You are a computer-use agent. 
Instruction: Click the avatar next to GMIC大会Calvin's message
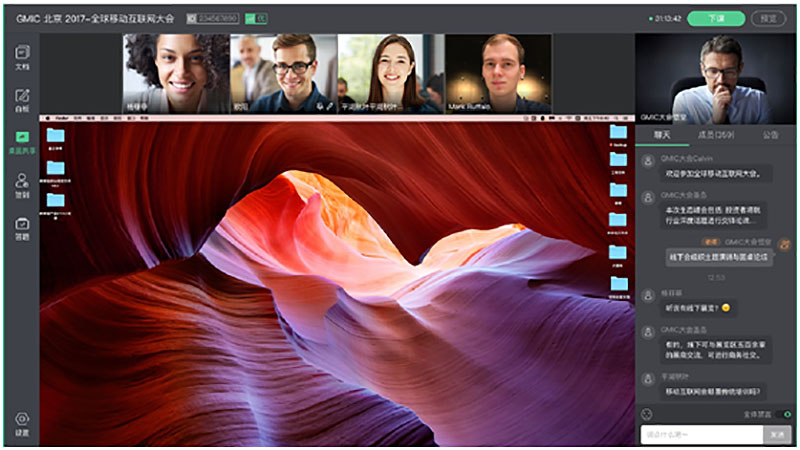(x=648, y=161)
